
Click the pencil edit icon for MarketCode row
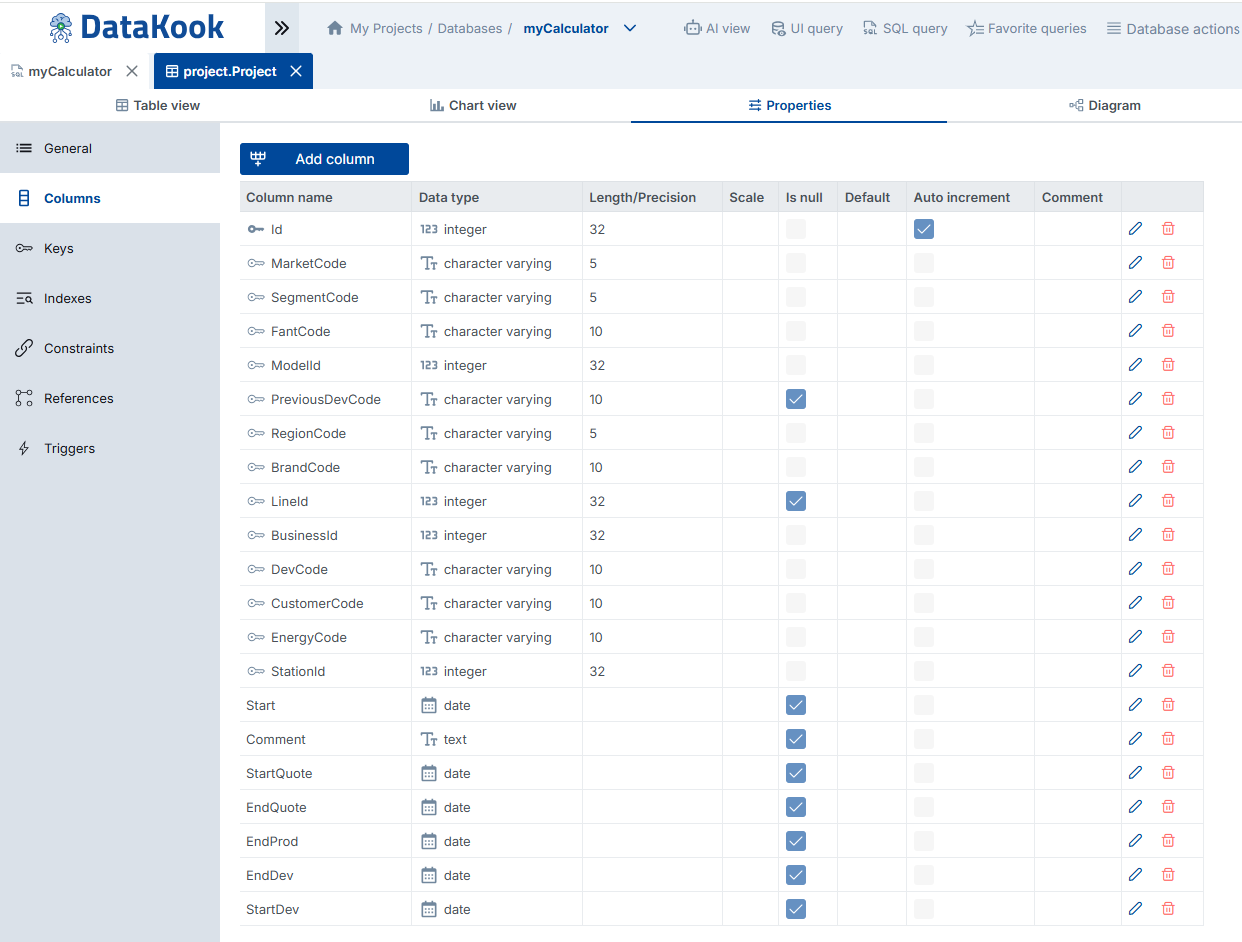coord(1135,263)
